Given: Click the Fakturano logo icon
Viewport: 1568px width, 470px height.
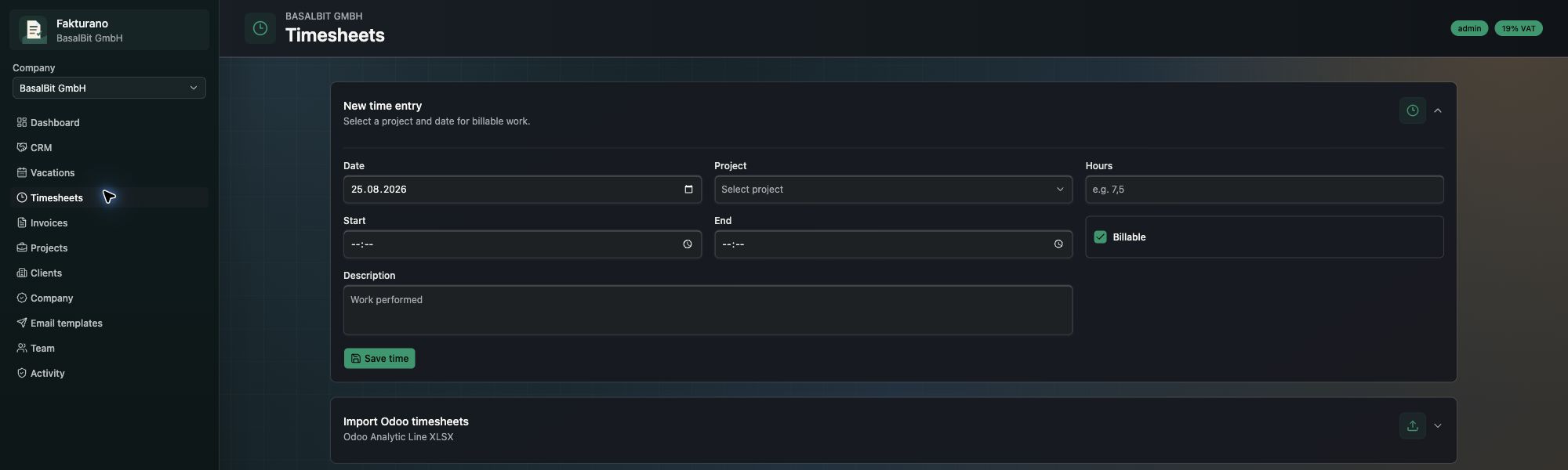Looking at the screenshot, I should point(33,30).
